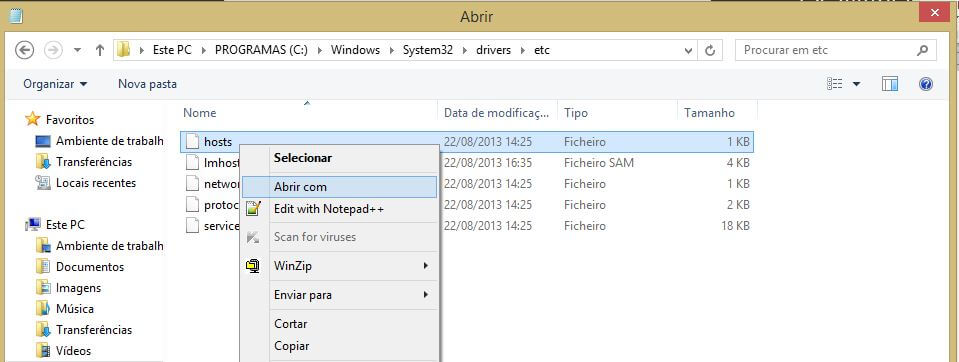
Task: Open the WinZip submenu
Action: pyautogui.click(x=339, y=266)
